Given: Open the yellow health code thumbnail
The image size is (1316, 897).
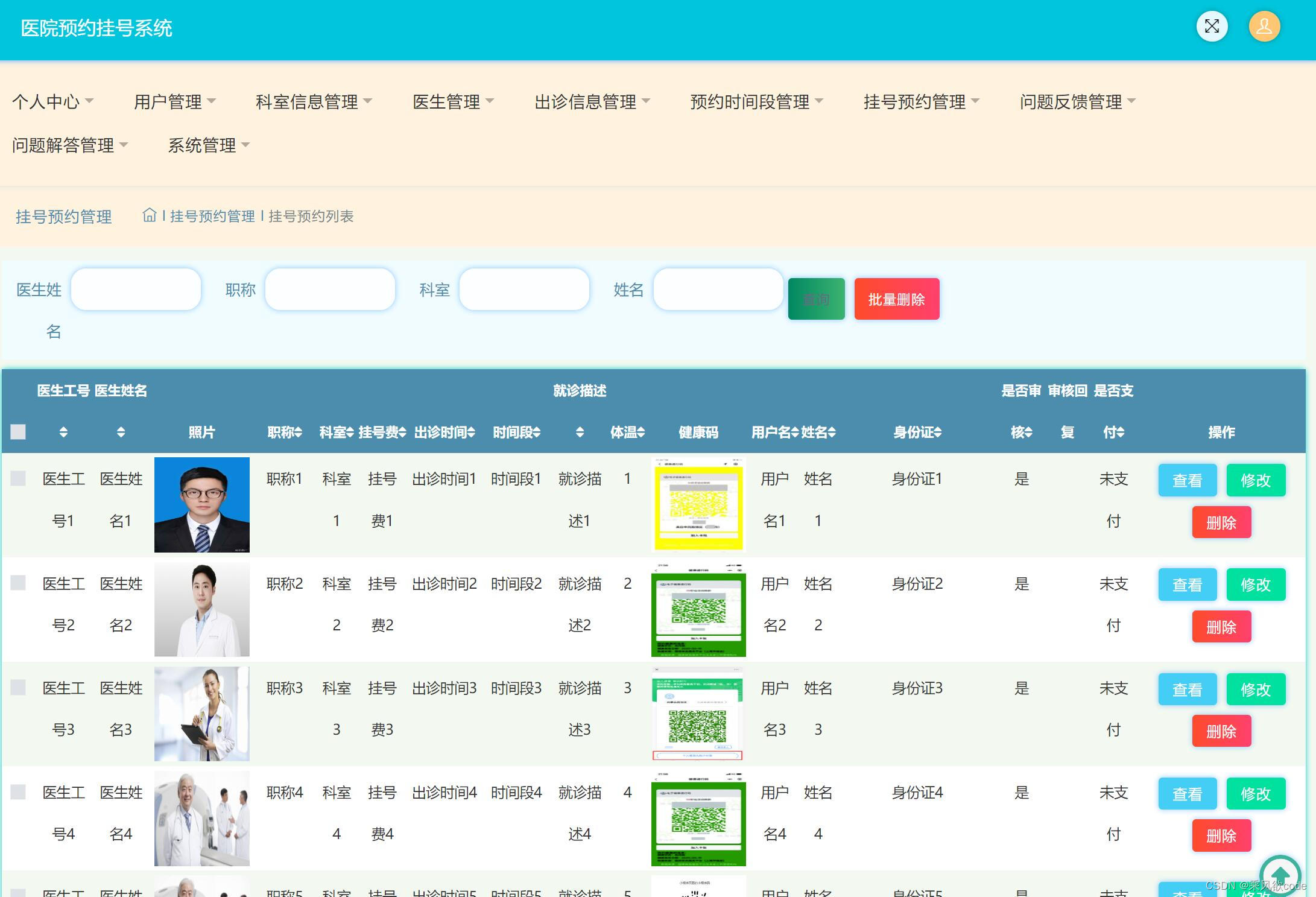Looking at the screenshot, I should click(698, 505).
